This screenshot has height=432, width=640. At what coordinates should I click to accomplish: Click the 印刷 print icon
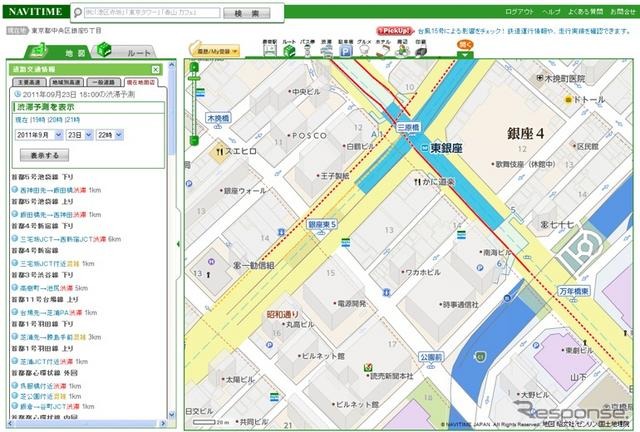tap(421, 49)
